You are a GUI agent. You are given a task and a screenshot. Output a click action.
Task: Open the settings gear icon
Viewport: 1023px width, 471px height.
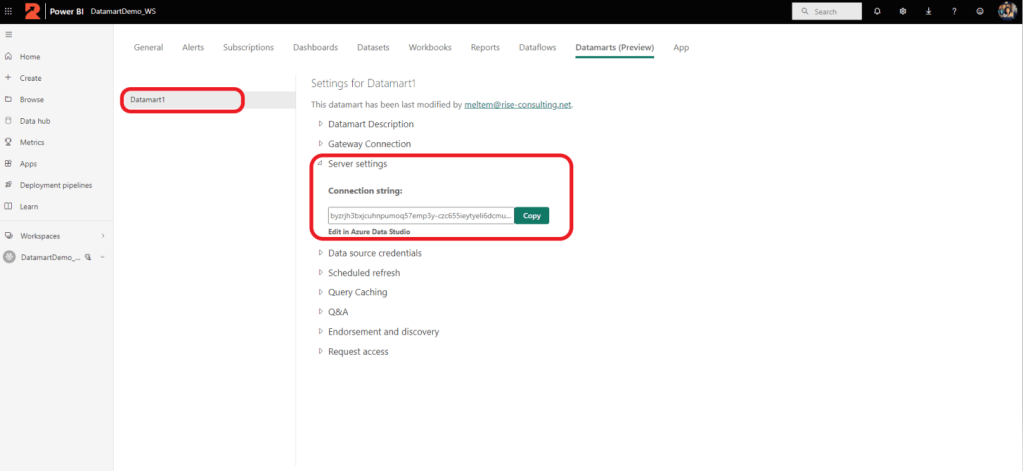click(902, 11)
